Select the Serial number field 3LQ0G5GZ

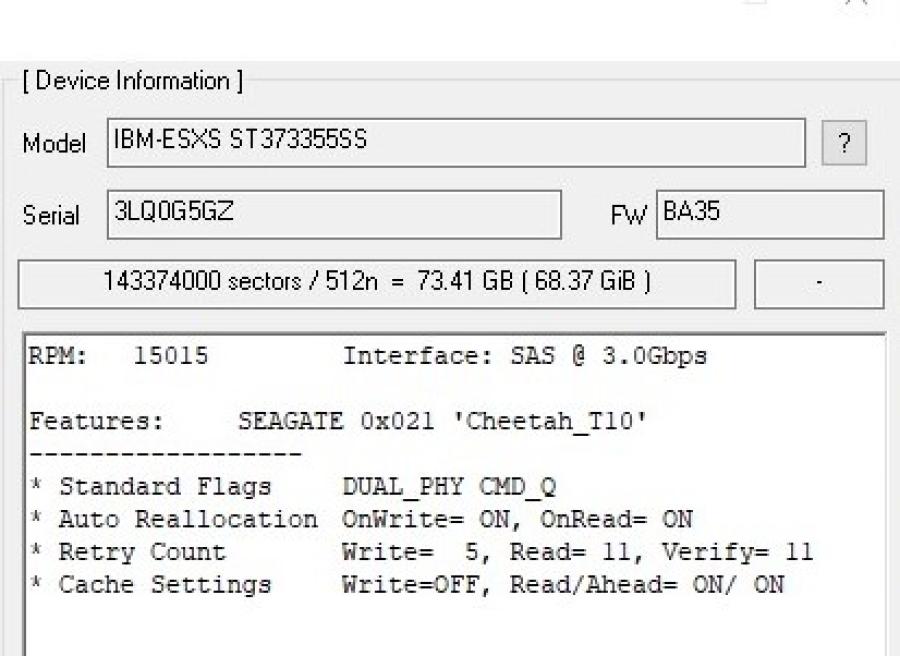click(x=333, y=215)
